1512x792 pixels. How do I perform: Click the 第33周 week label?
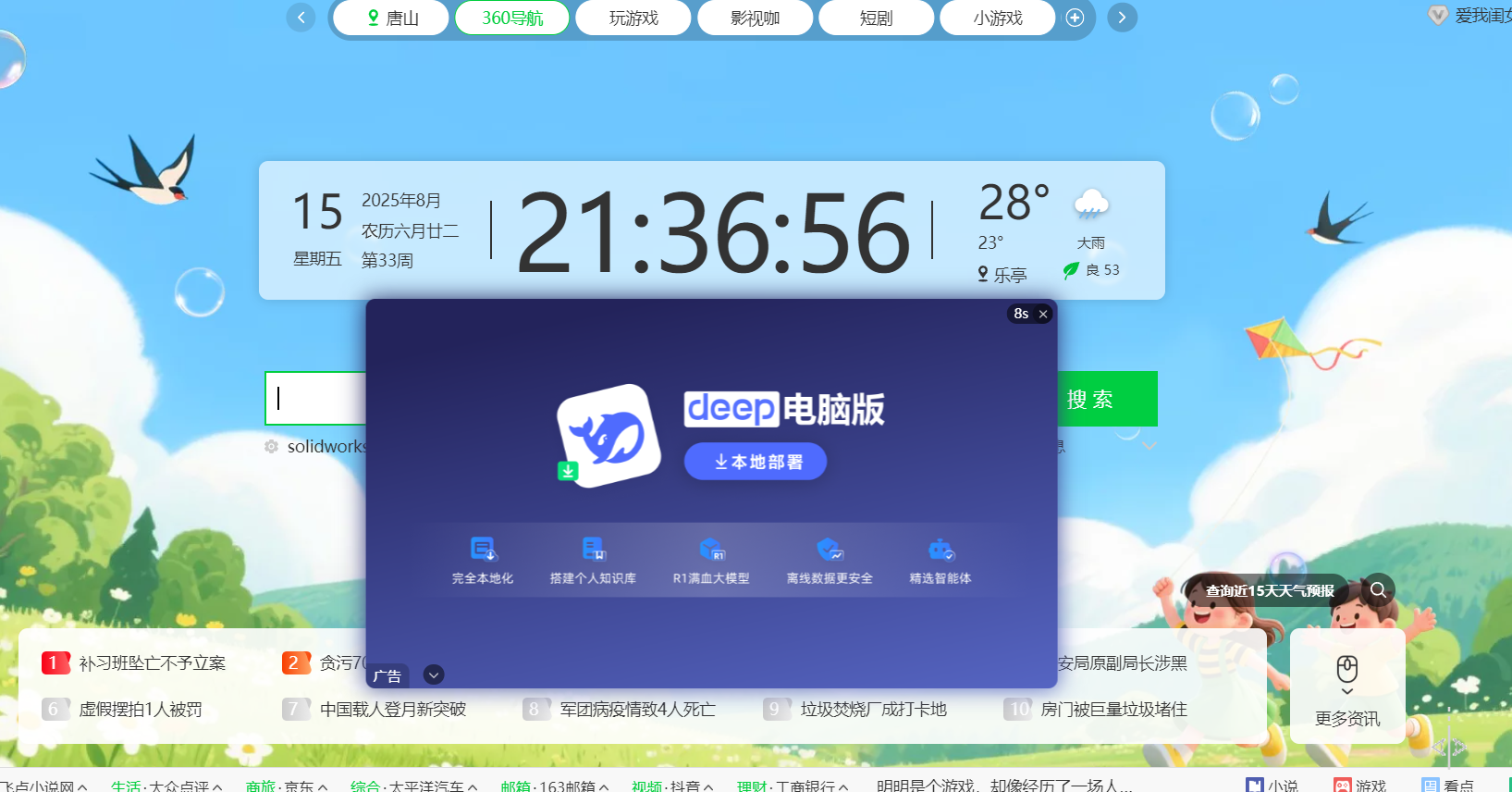tap(387, 260)
